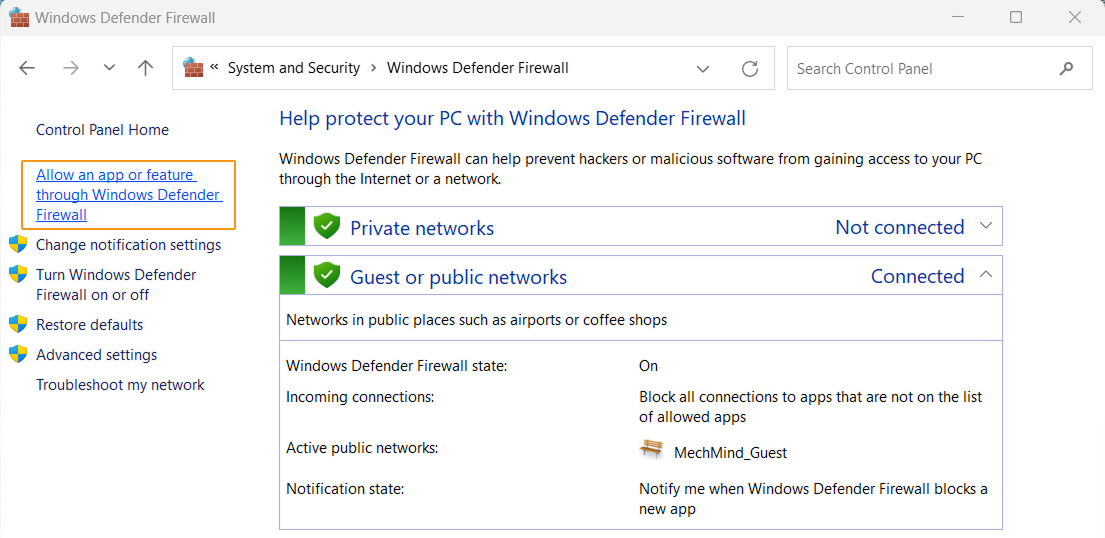Open the address bar history dropdown

pos(704,69)
